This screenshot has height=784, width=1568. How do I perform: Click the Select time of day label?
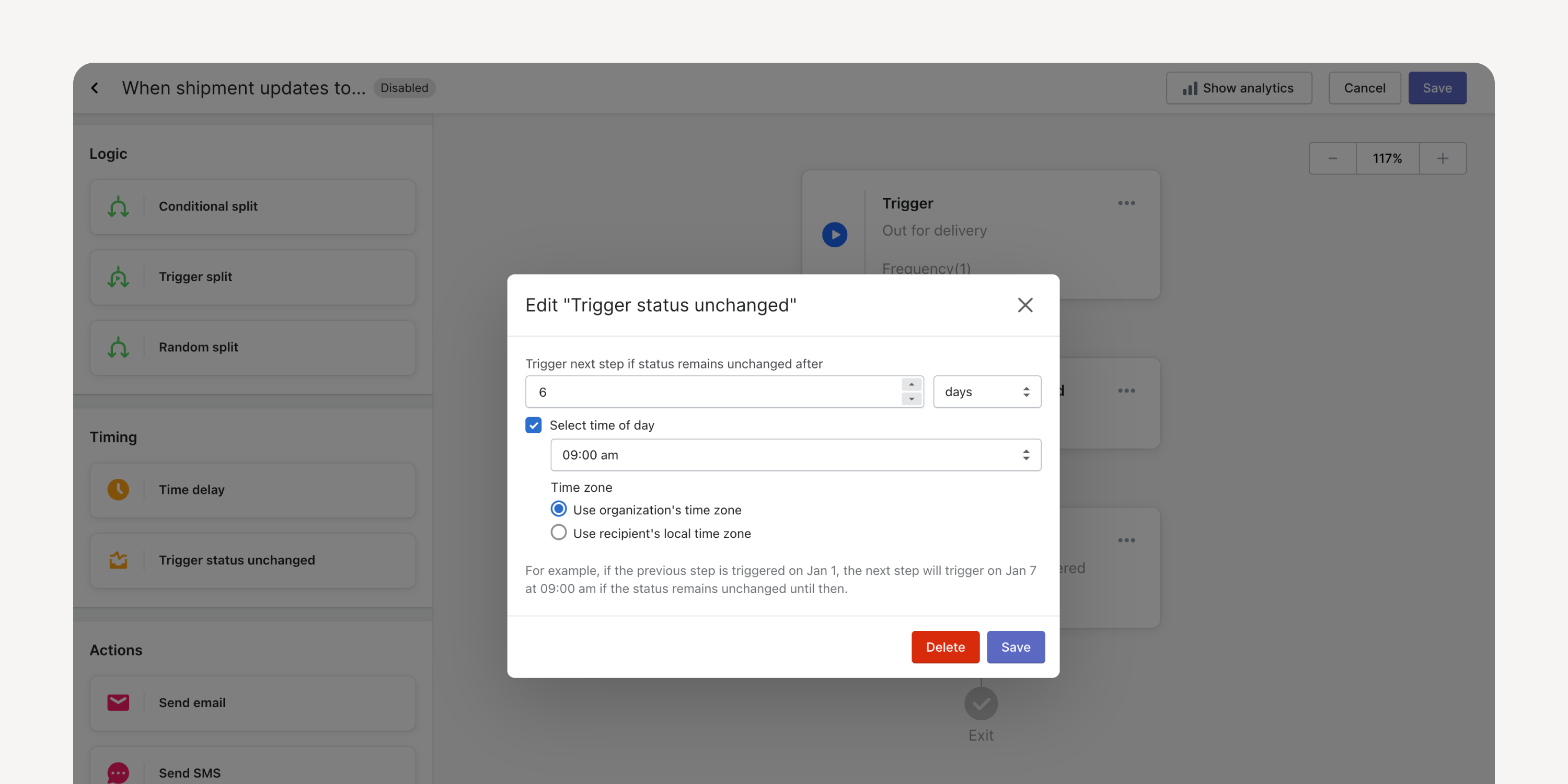tap(602, 425)
